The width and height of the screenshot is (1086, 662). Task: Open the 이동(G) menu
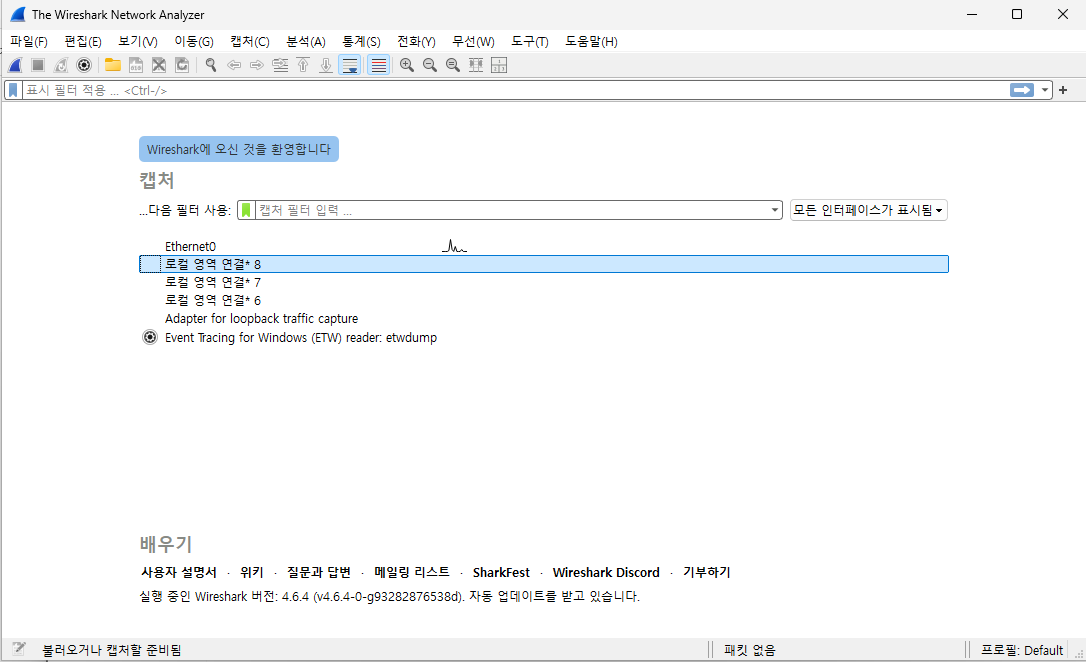coord(194,42)
